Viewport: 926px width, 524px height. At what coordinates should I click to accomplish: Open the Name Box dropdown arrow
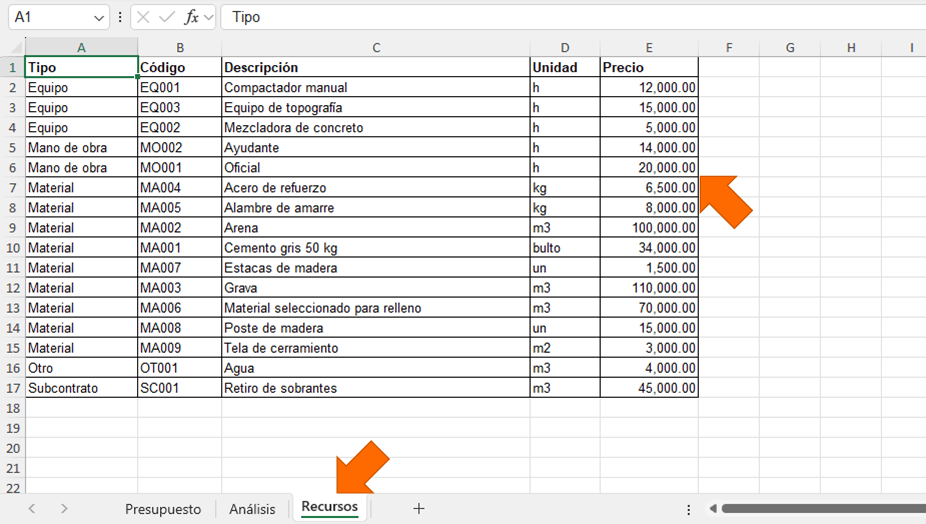click(x=98, y=18)
